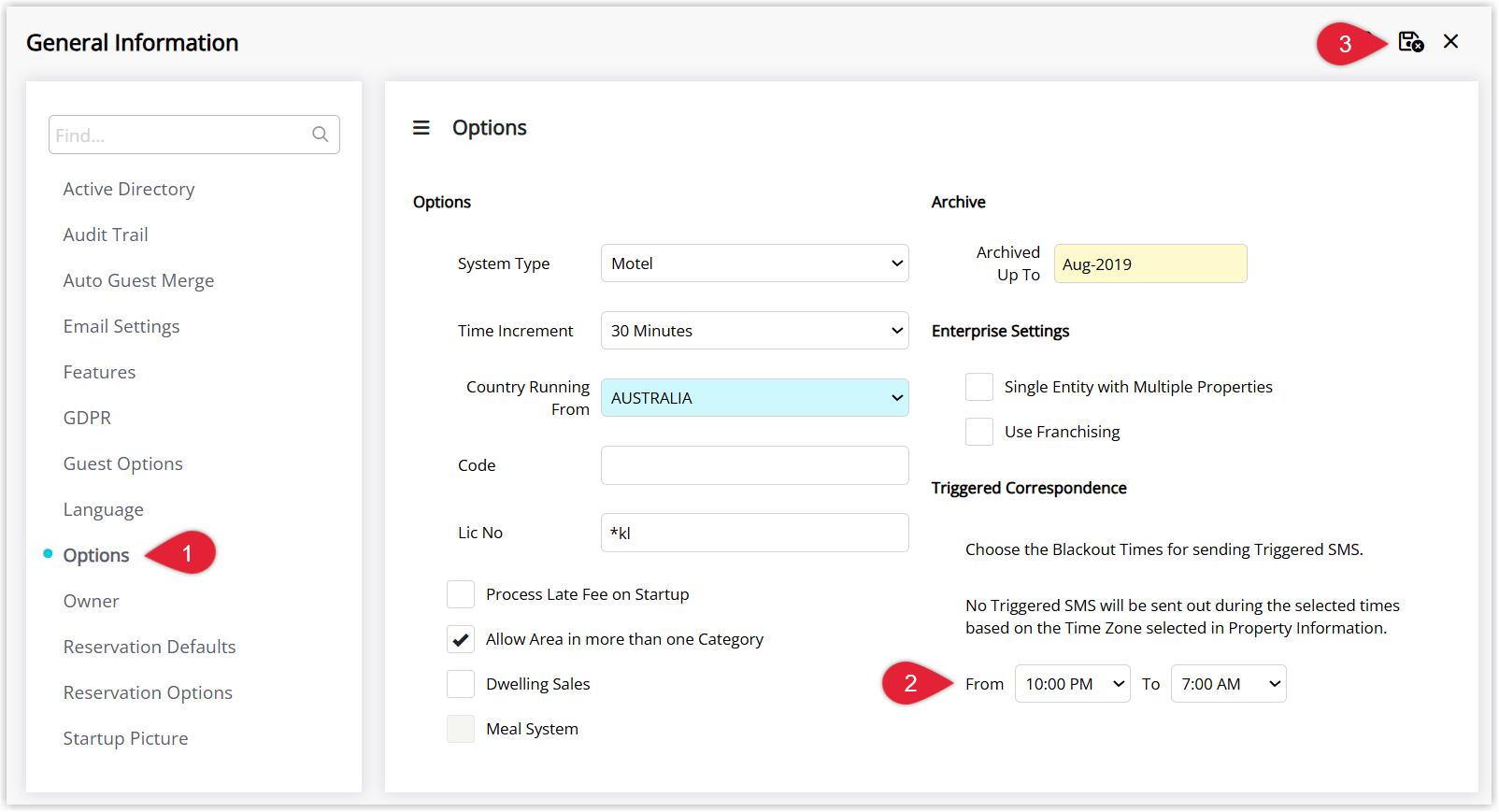
Task: Check the Use Franchising box
Action: coord(979,432)
